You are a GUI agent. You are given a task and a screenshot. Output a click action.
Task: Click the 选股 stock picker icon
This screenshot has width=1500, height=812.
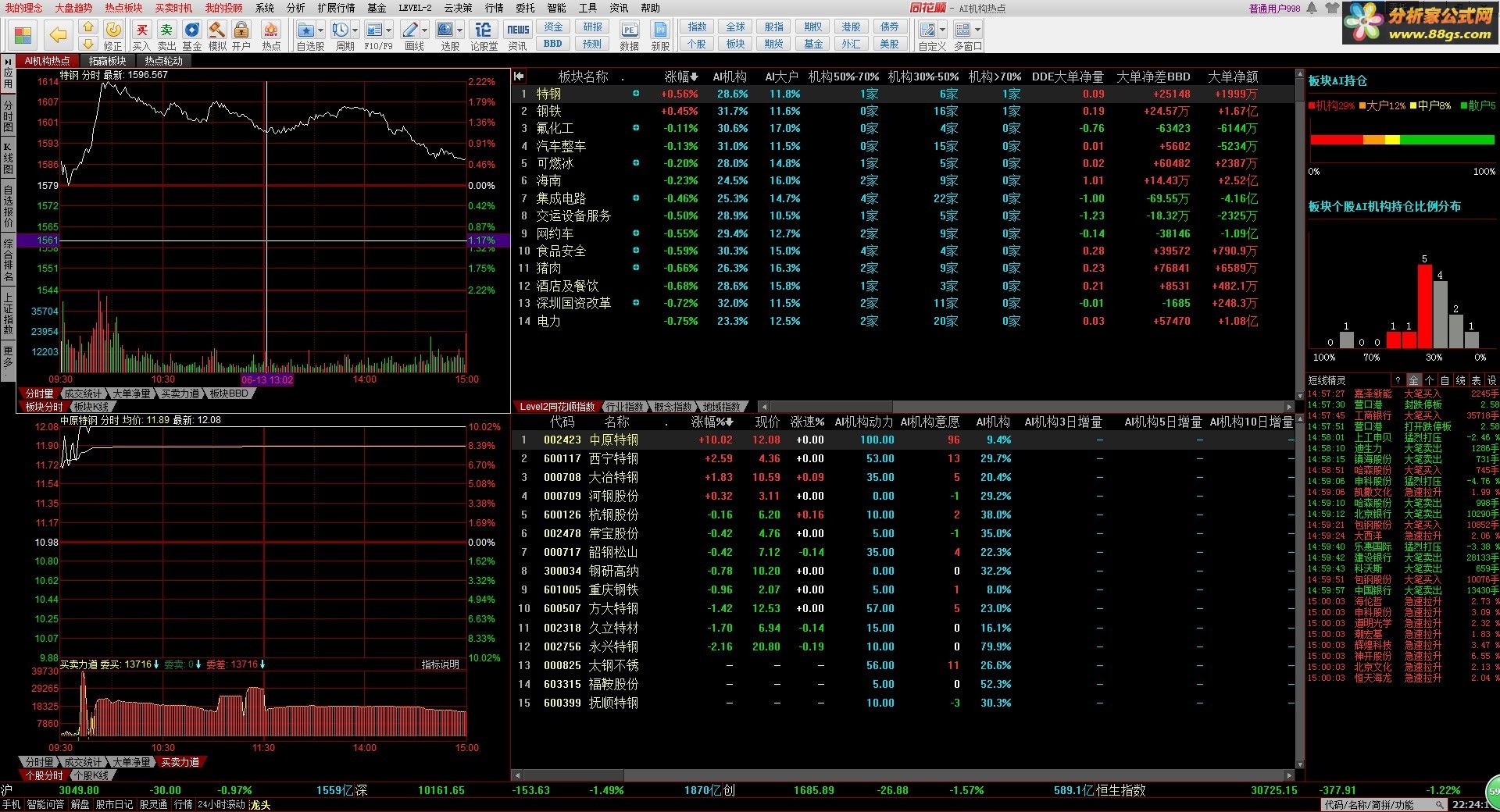tap(445, 30)
